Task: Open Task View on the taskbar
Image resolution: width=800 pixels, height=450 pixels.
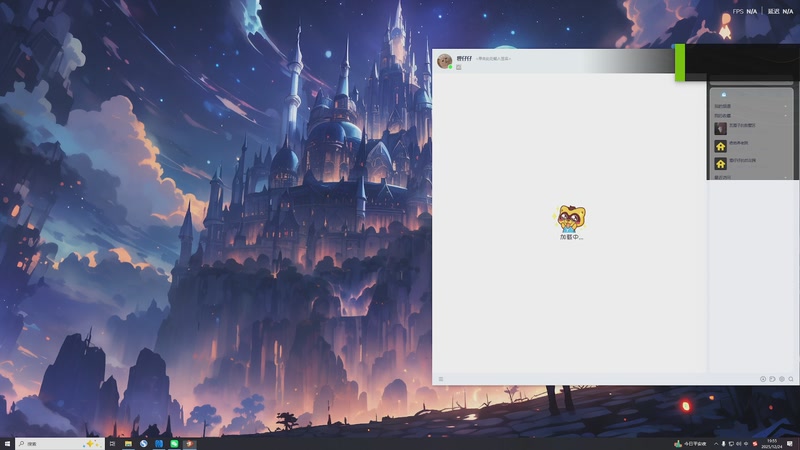Action: click(x=112, y=444)
